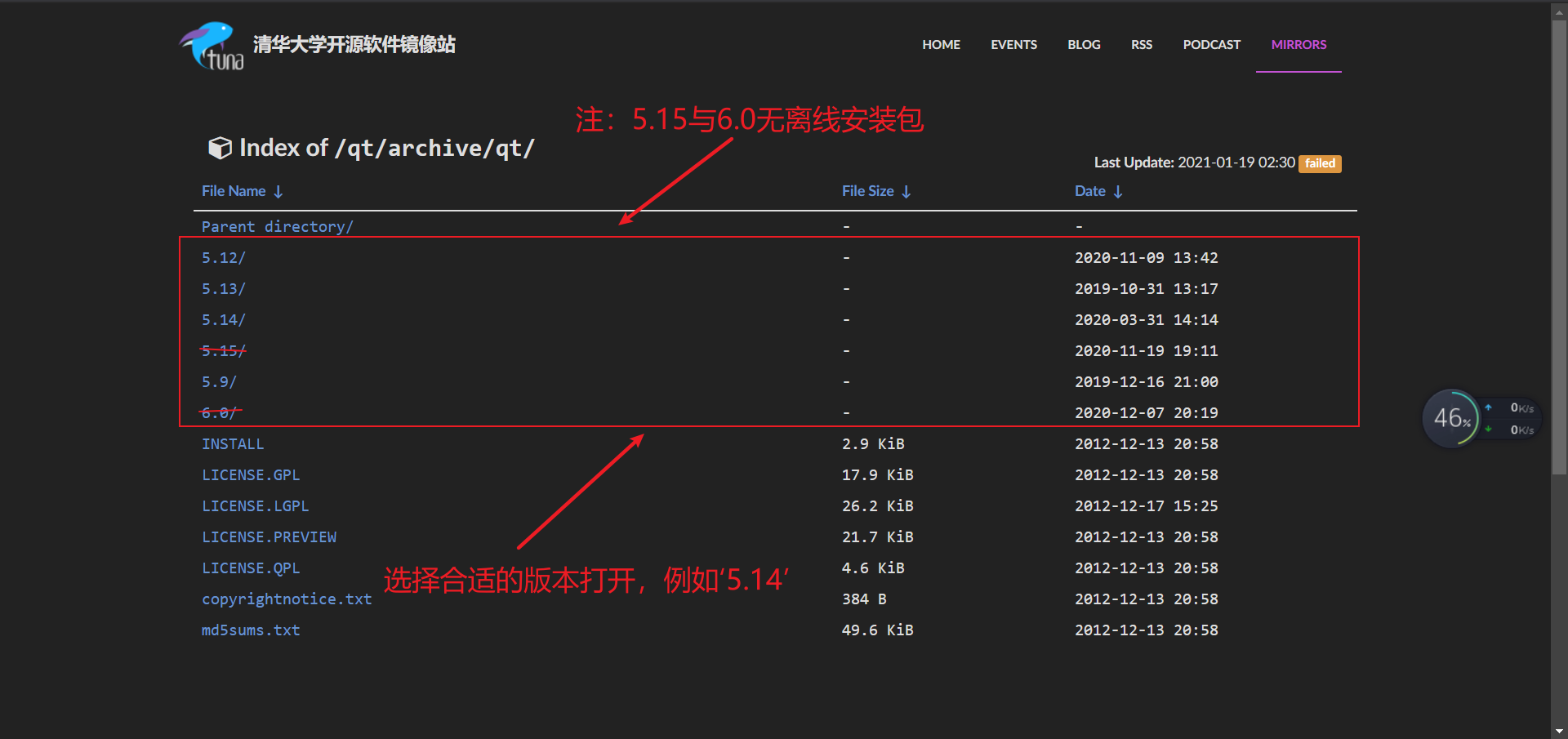
Task: Click the 46% circular progress indicator
Action: [x=1451, y=418]
